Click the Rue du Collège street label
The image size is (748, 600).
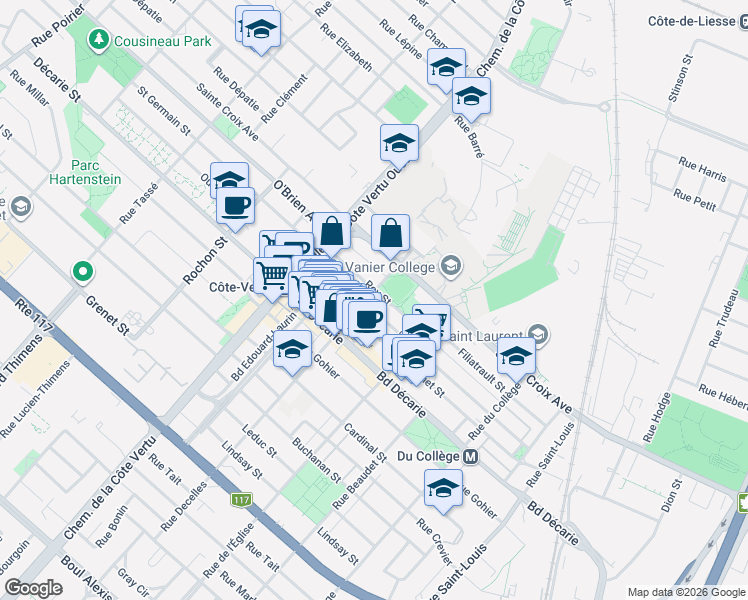click(x=495, y=412)
